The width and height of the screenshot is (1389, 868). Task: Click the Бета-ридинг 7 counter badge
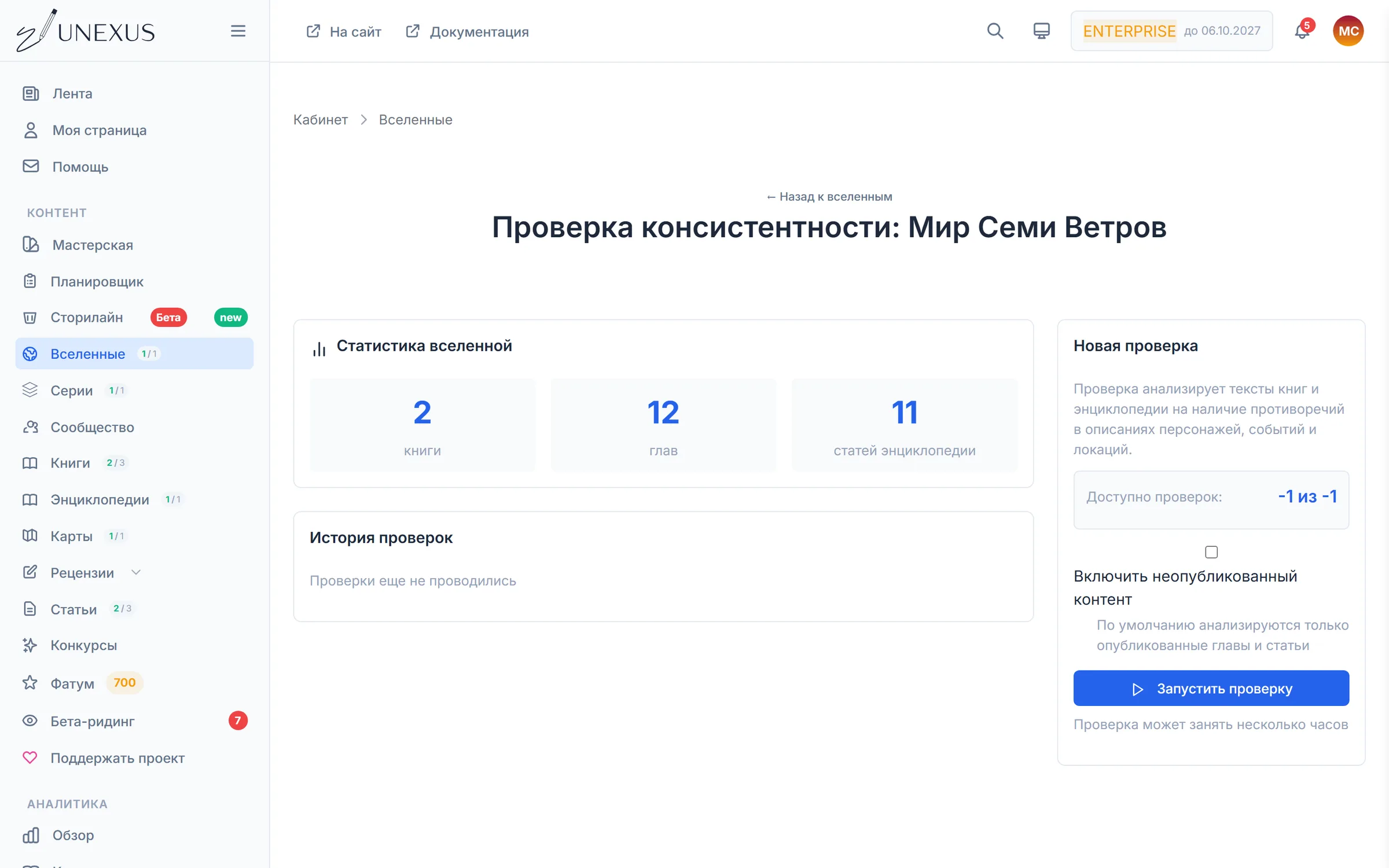pos(238,720)
